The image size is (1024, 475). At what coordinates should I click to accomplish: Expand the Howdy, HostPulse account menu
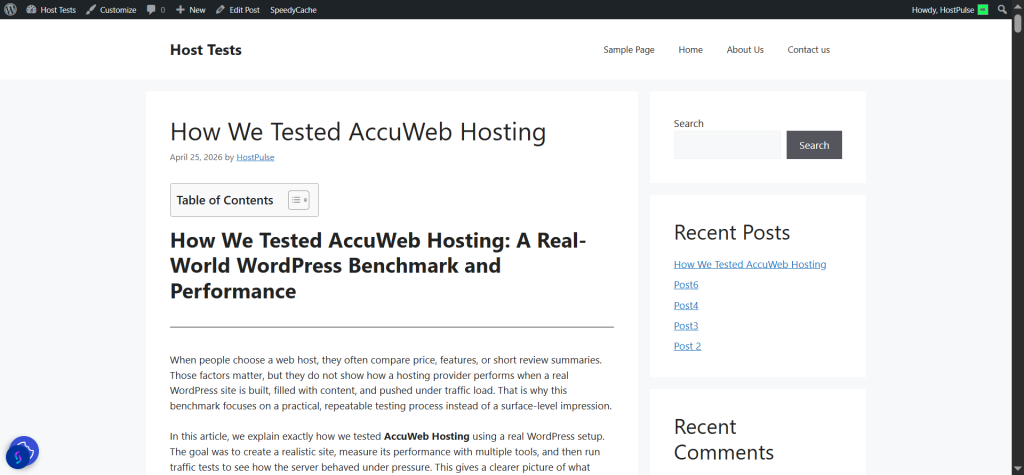[942, 9]
